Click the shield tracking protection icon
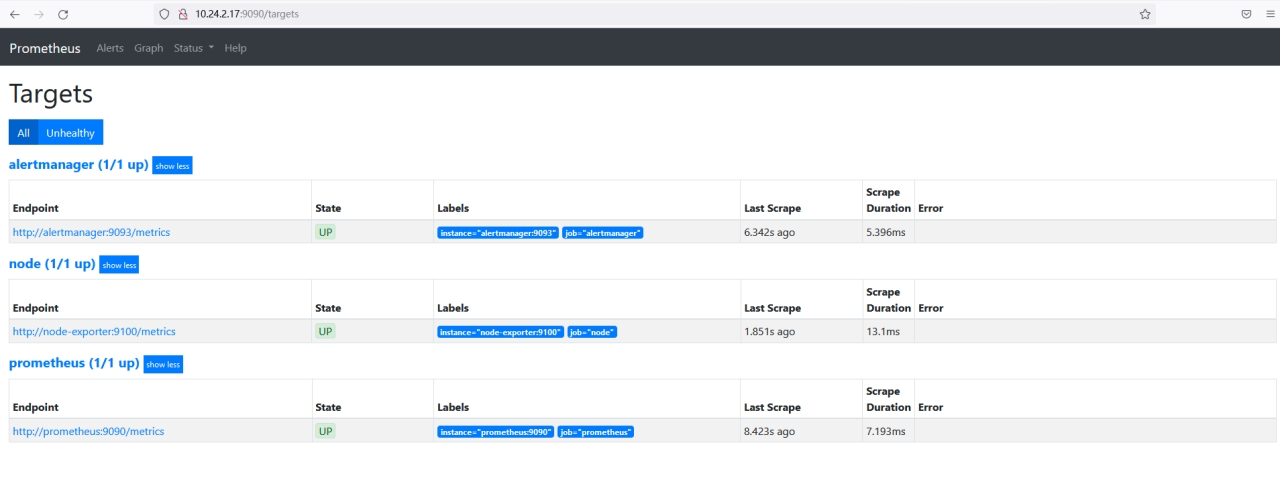 click(165, 14)
